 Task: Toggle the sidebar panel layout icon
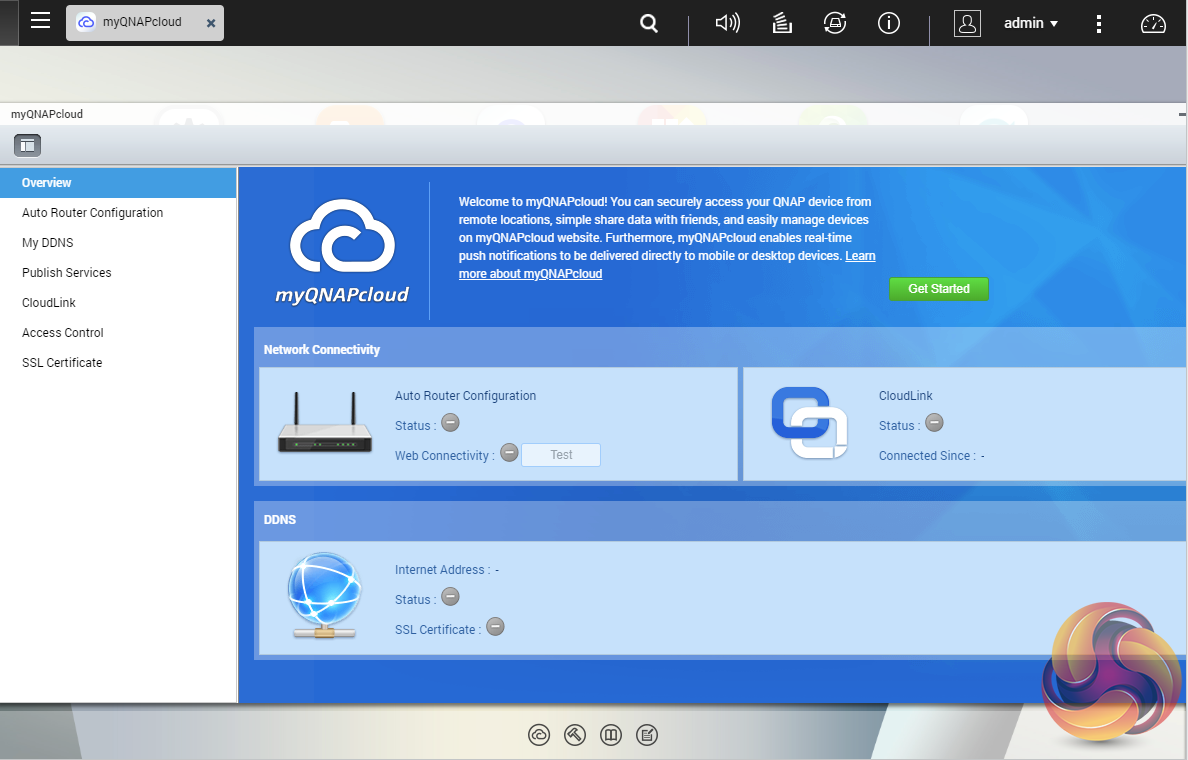point(27,145)
